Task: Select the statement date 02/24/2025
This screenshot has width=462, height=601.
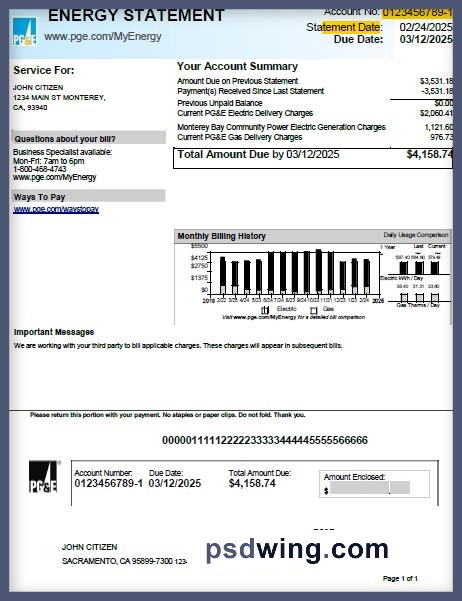Action: pyautogui.click(x=426, y=27)
